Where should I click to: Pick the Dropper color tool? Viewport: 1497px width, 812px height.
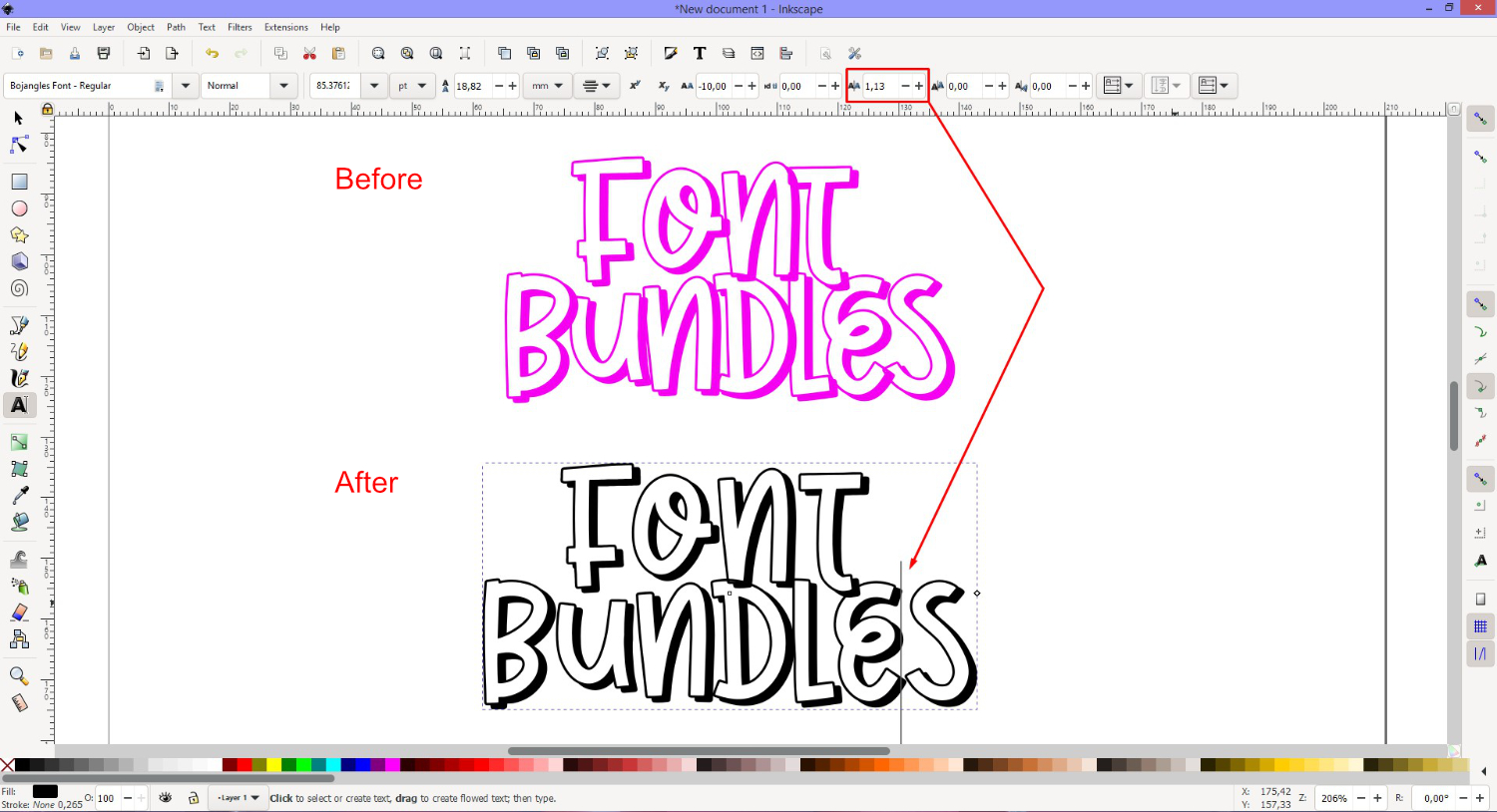(x=19, y=496)
